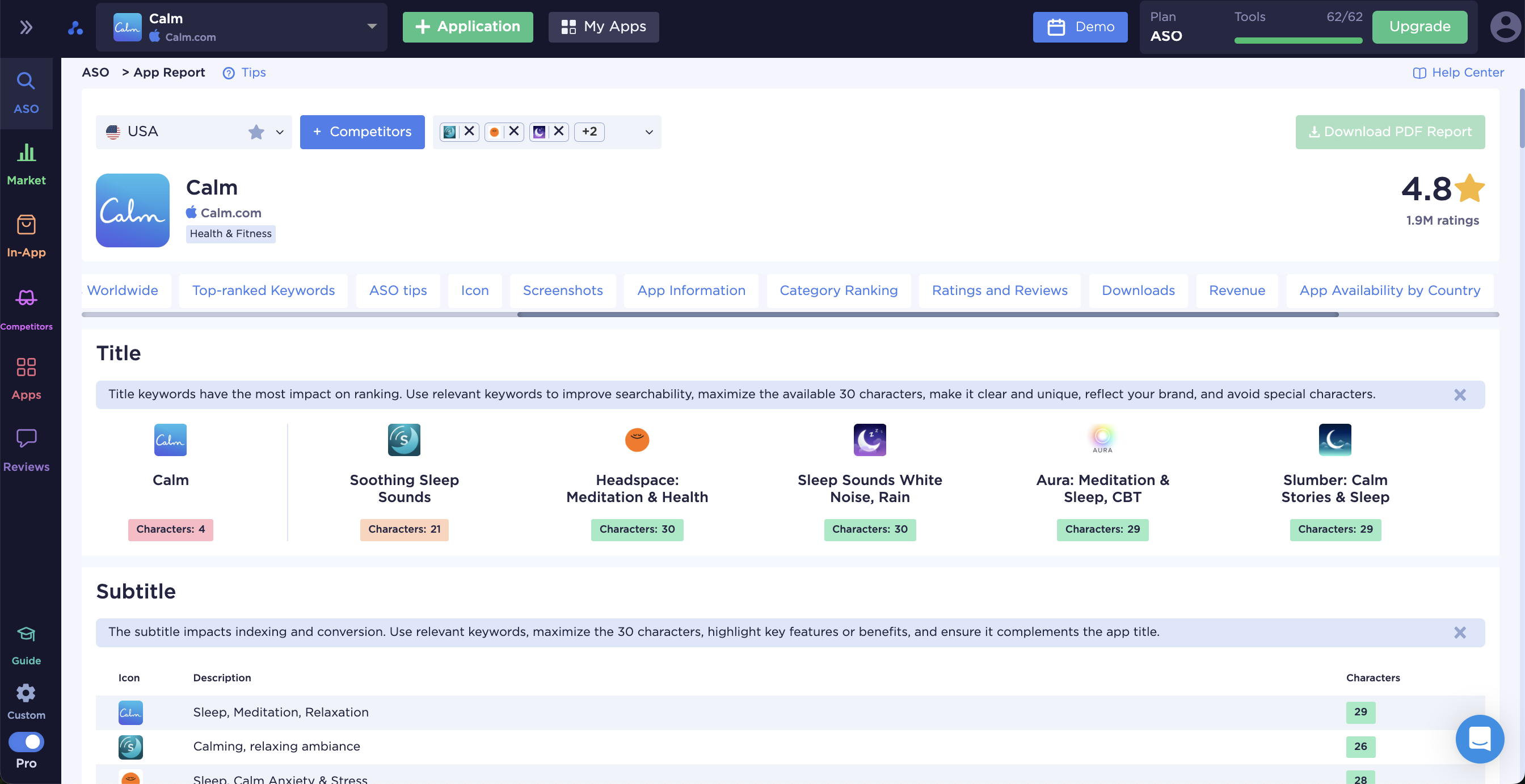Favorite USA with the star icon

256,132
